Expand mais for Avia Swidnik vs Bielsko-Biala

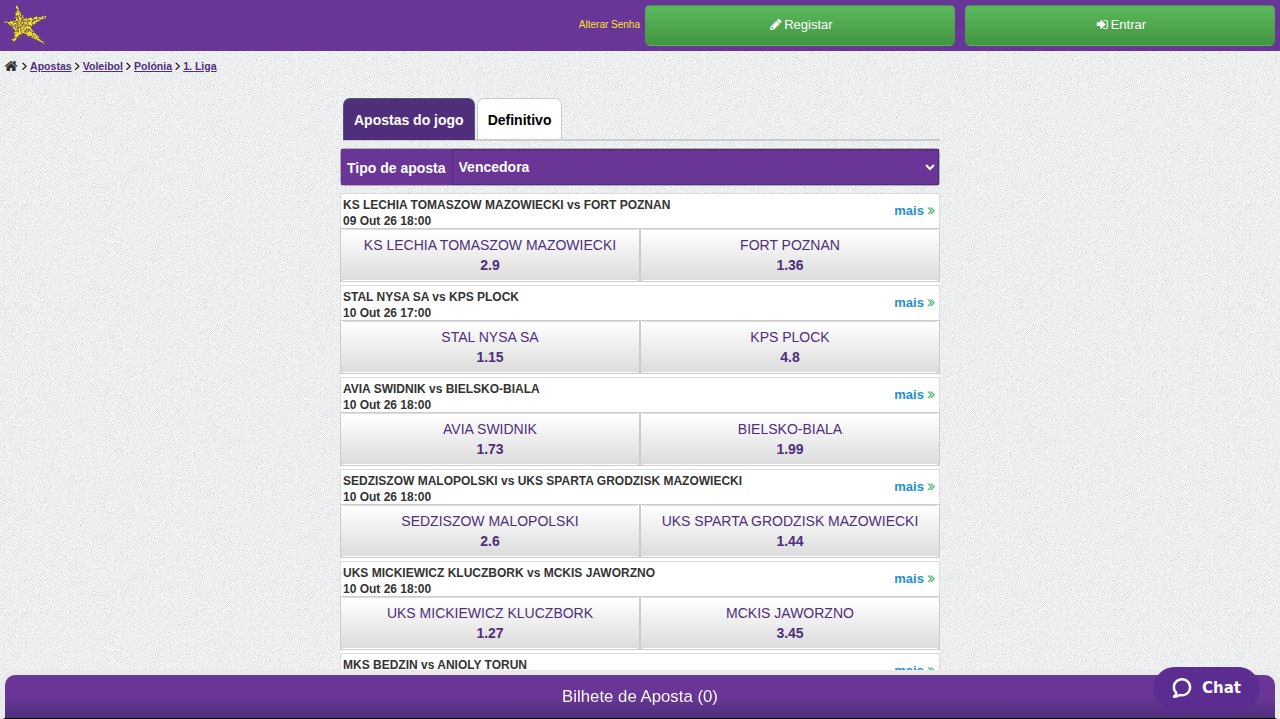pyautogui.click(x=914, y=395)
